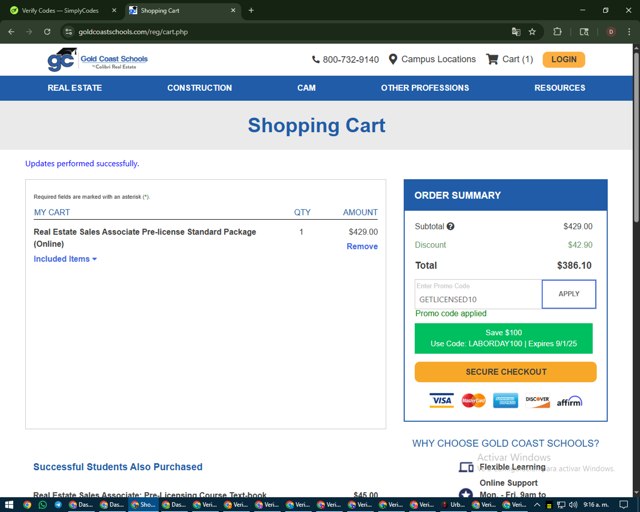Open the Chrome three-dot menu
The width and height of the screenshot is (640, 512).
coord(629,32)
